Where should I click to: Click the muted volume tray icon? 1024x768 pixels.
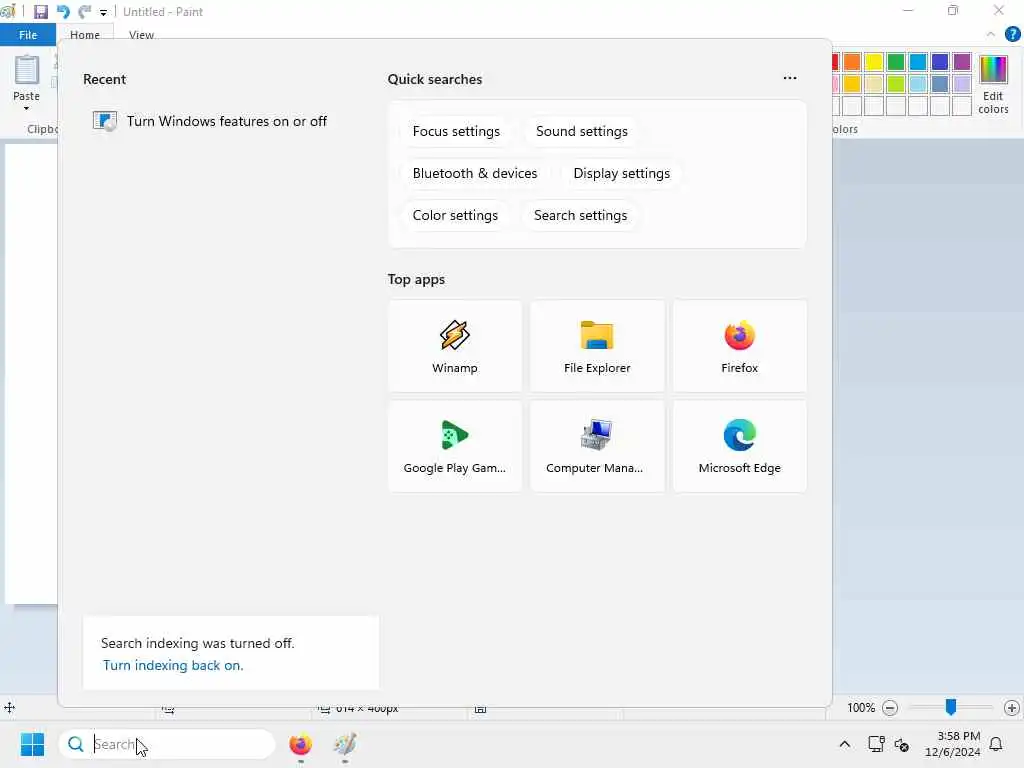click(x=902, y=744)
